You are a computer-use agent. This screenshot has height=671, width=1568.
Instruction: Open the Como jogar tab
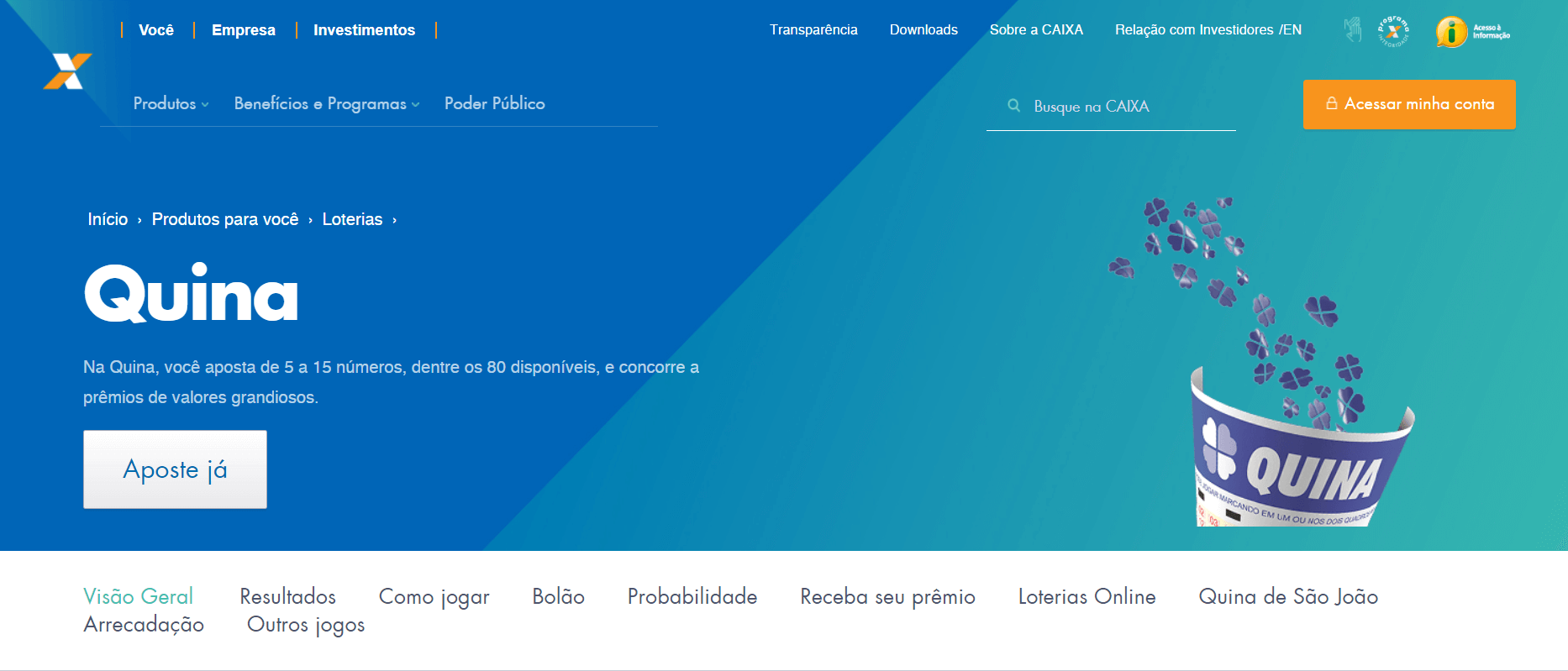tap(434, 597)
